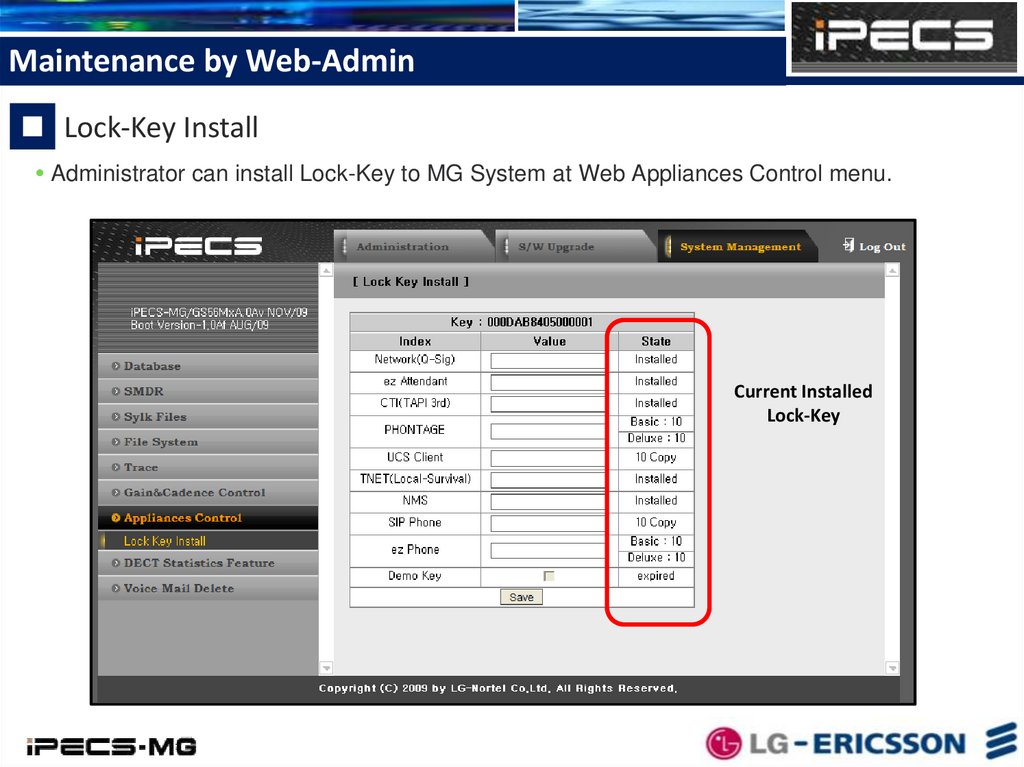Toggle the Demo Key checkbox
1024x767 pixels.
pyautogui.click(x=549, y=576)
